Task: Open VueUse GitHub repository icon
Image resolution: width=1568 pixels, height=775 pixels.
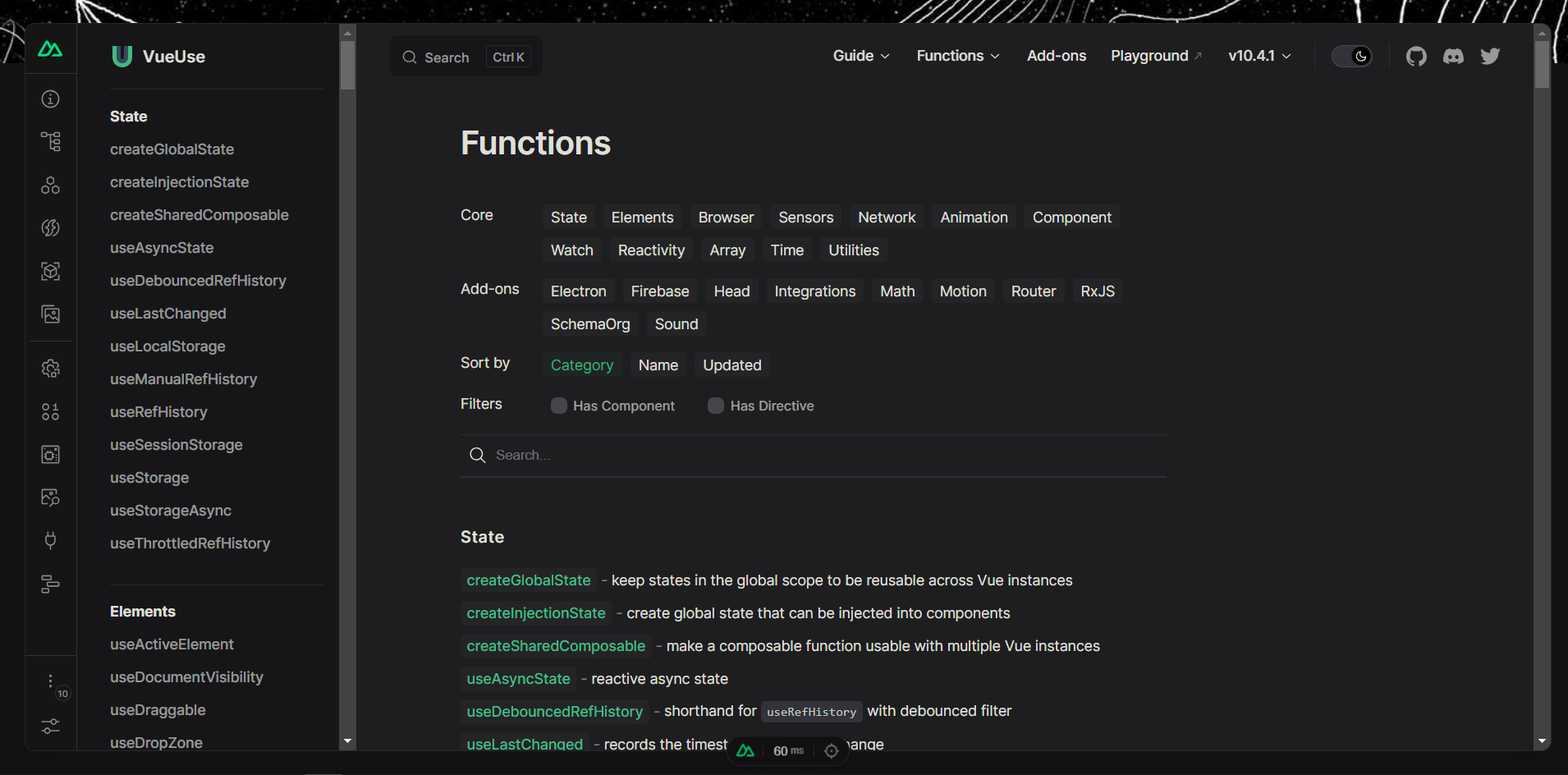Action: click(x=1416, y=57)
